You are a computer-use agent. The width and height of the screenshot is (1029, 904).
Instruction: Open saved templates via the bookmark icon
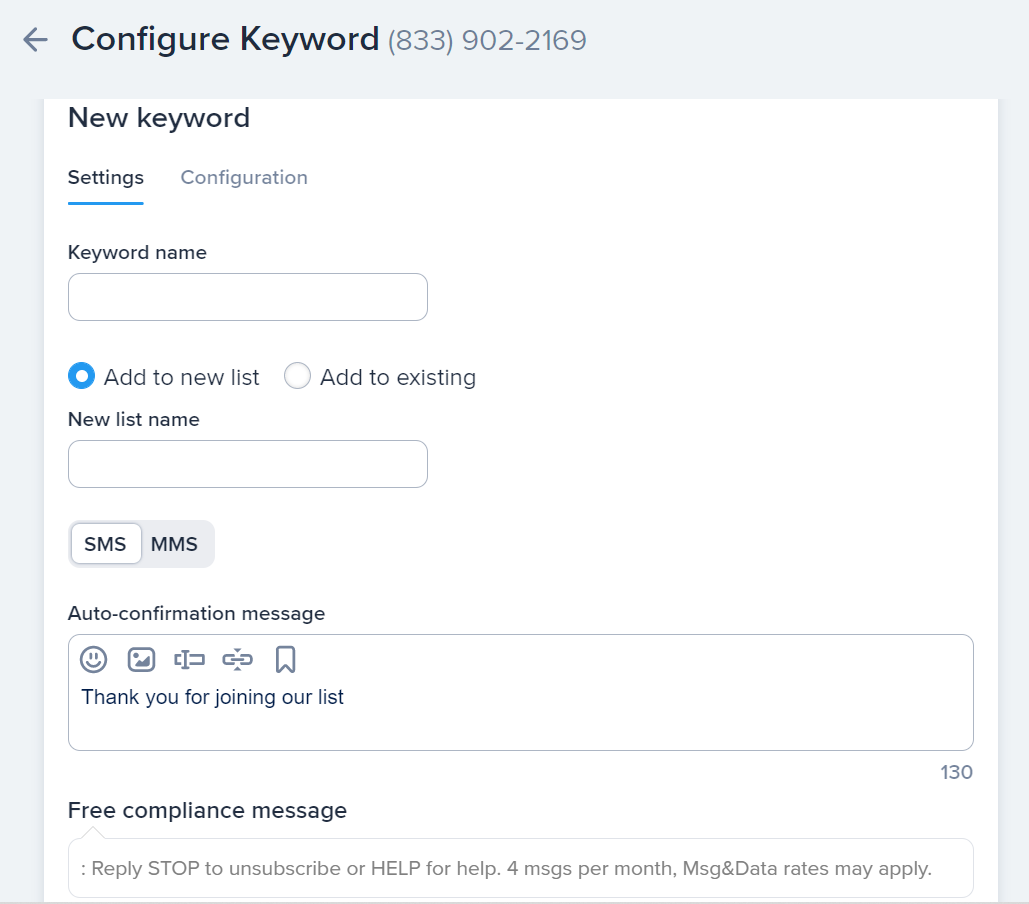[285, 659]
